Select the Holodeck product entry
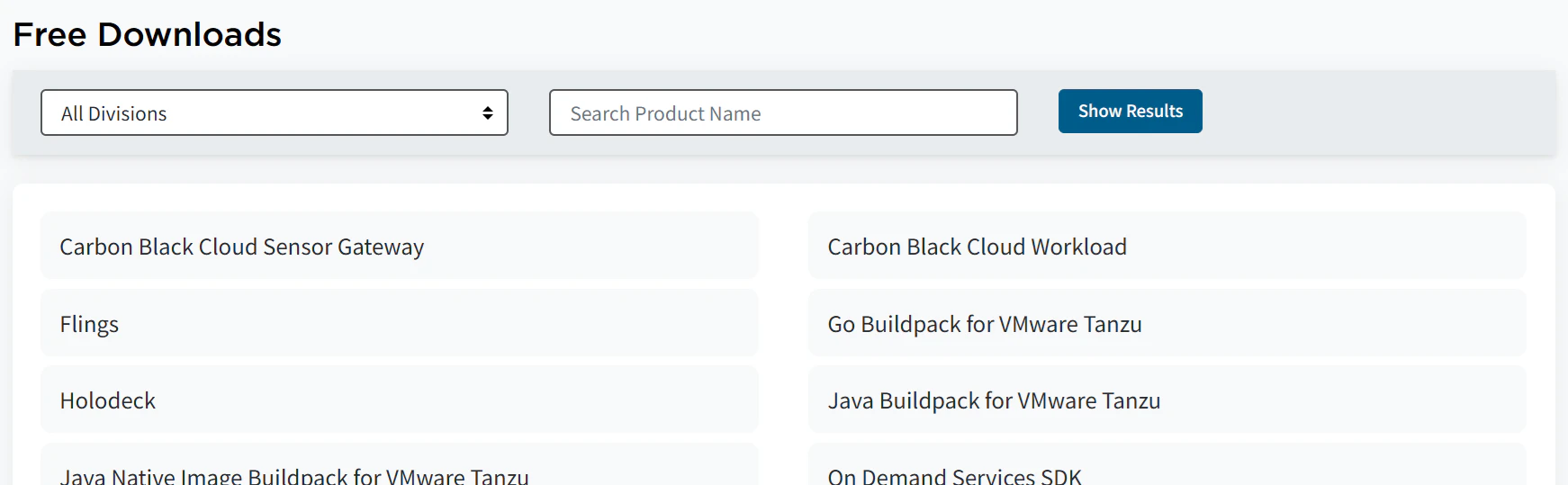 (x=108, y=400)
